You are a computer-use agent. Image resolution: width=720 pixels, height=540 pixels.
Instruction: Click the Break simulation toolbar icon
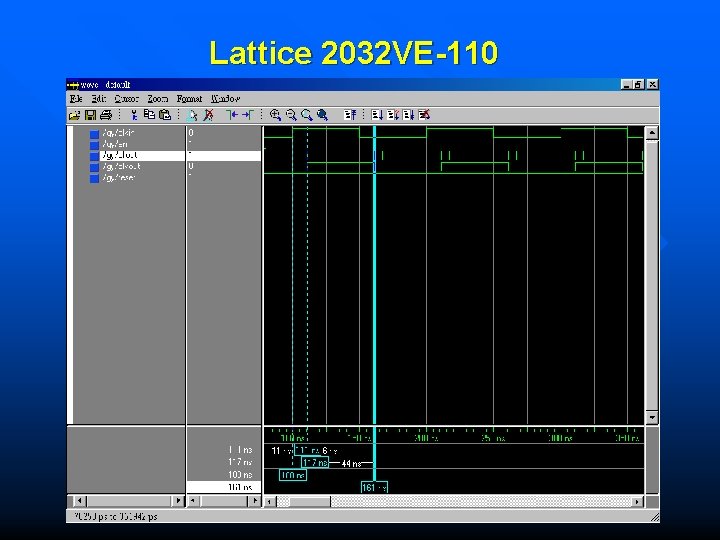tap(424, 115)
